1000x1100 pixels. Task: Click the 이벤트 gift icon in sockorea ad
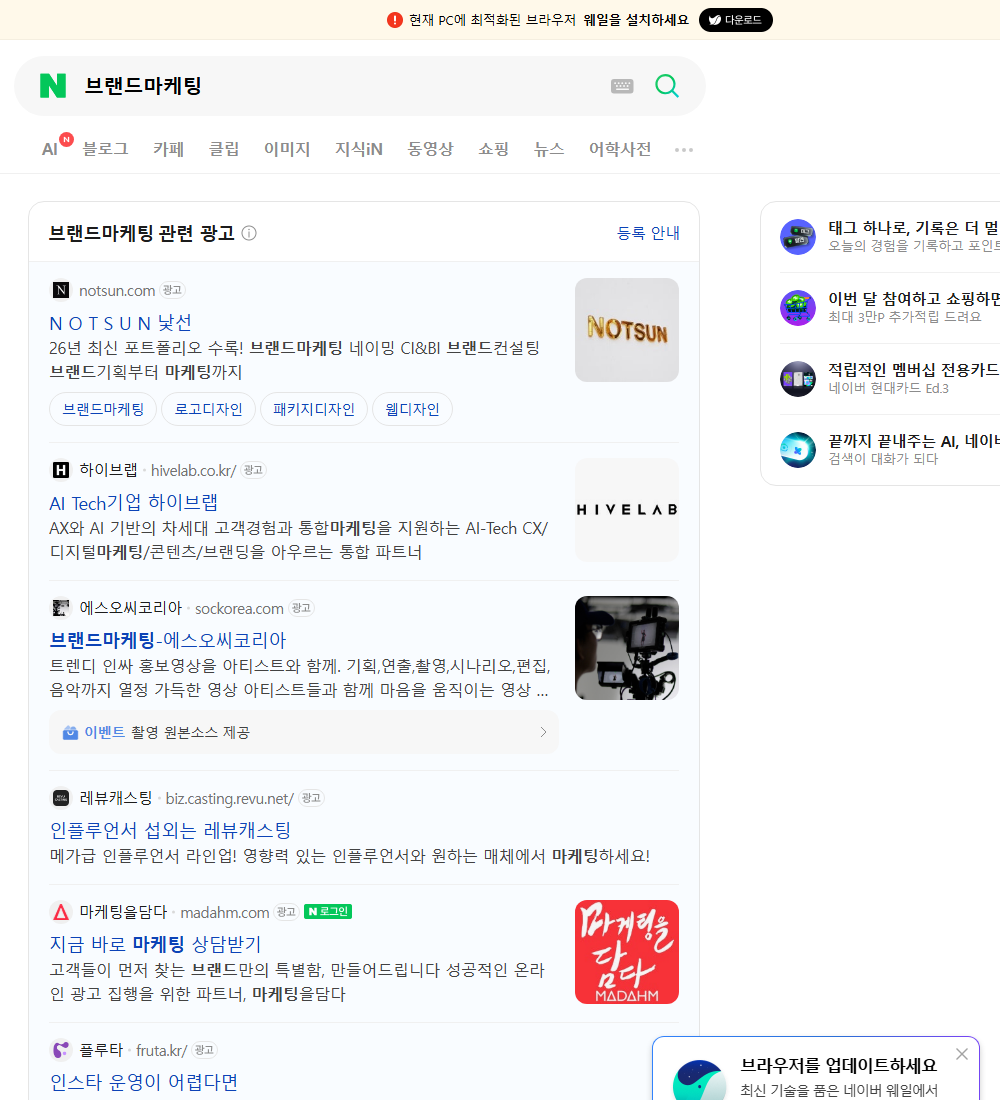pyautogui.click(x=70, y=732)
